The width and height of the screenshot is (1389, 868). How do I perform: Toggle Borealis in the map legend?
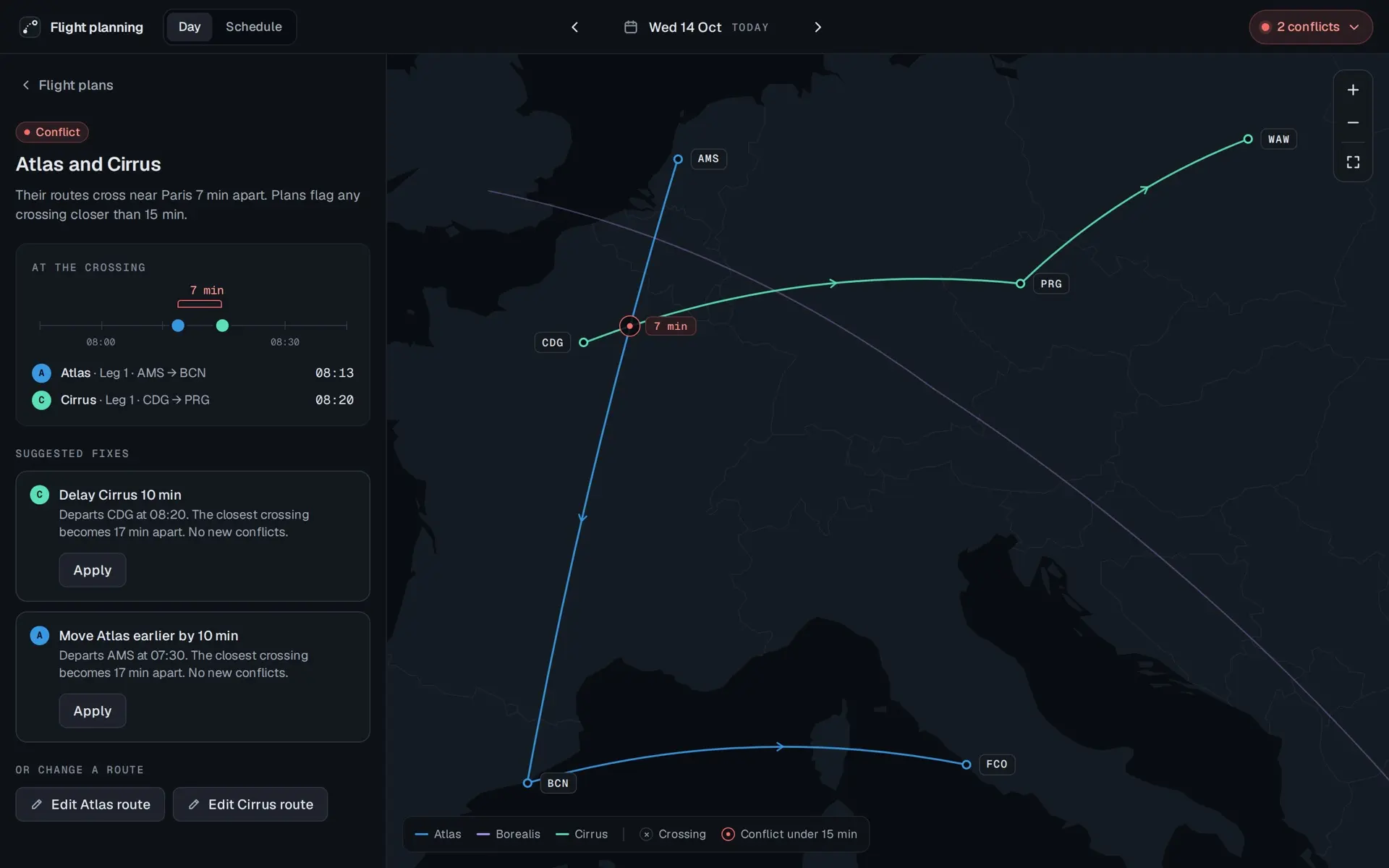[x=509, y=835]
